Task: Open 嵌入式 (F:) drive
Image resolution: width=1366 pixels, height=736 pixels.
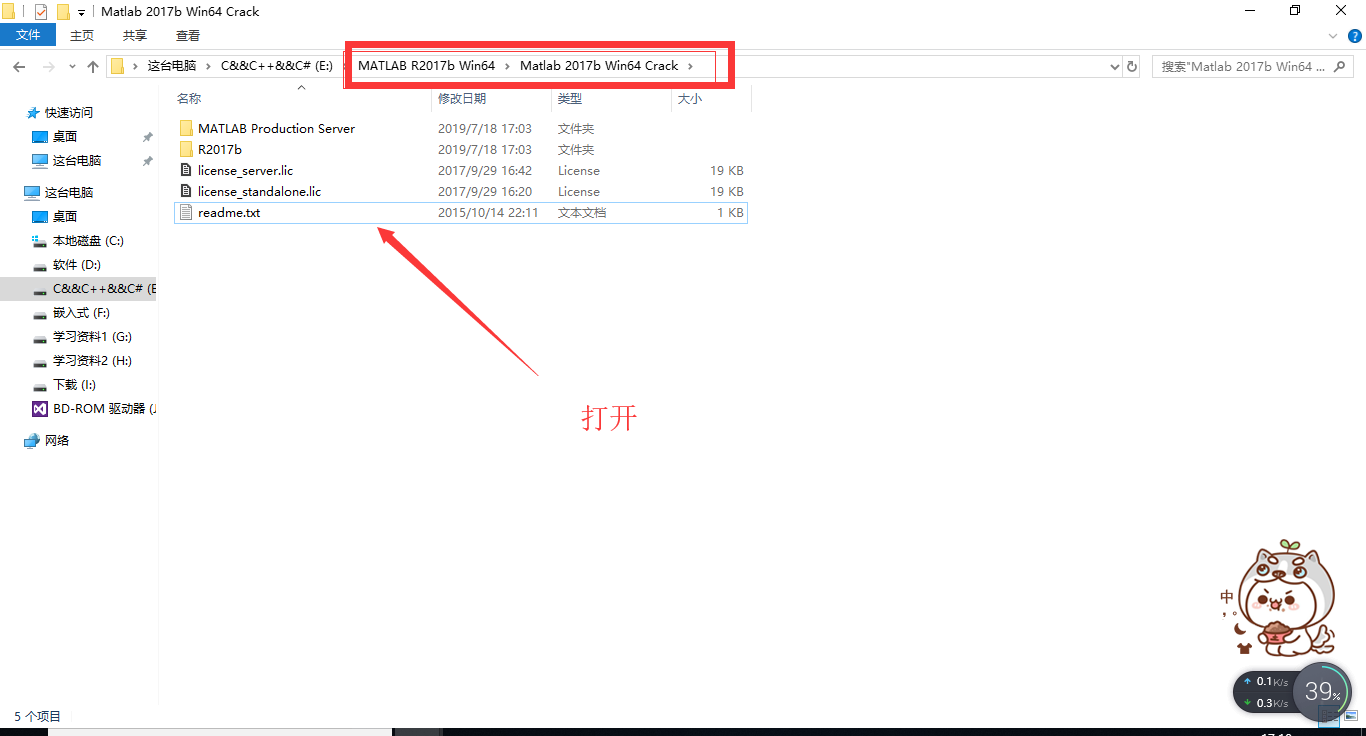Action: click(71, 313)
